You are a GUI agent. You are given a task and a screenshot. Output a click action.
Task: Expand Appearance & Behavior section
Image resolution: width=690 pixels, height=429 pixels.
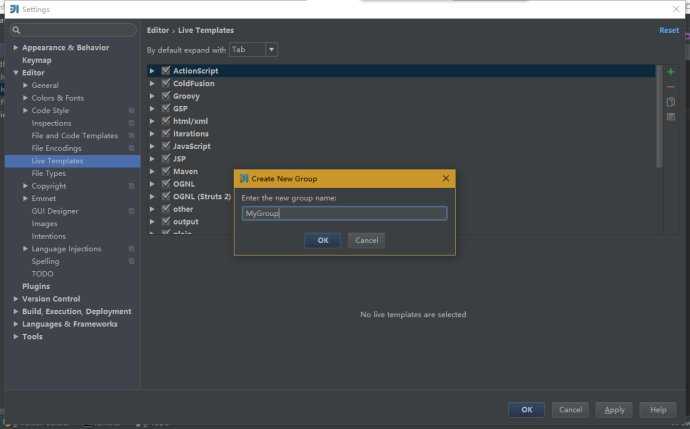(x=16, y=48)
